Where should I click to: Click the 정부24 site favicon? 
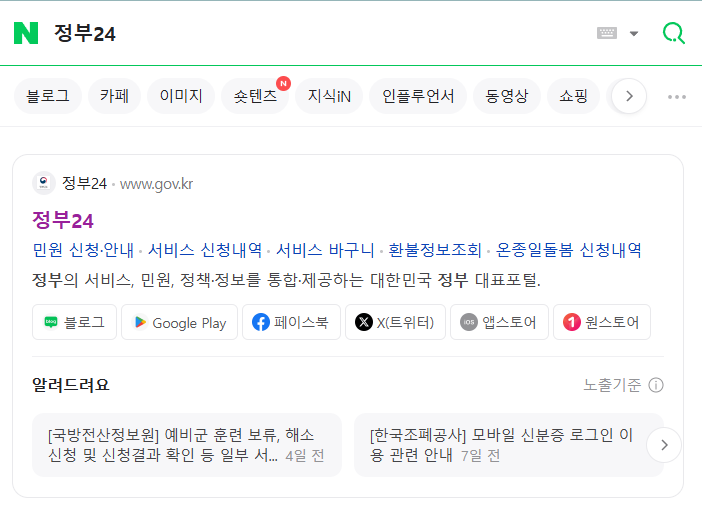tap(43, 183)
